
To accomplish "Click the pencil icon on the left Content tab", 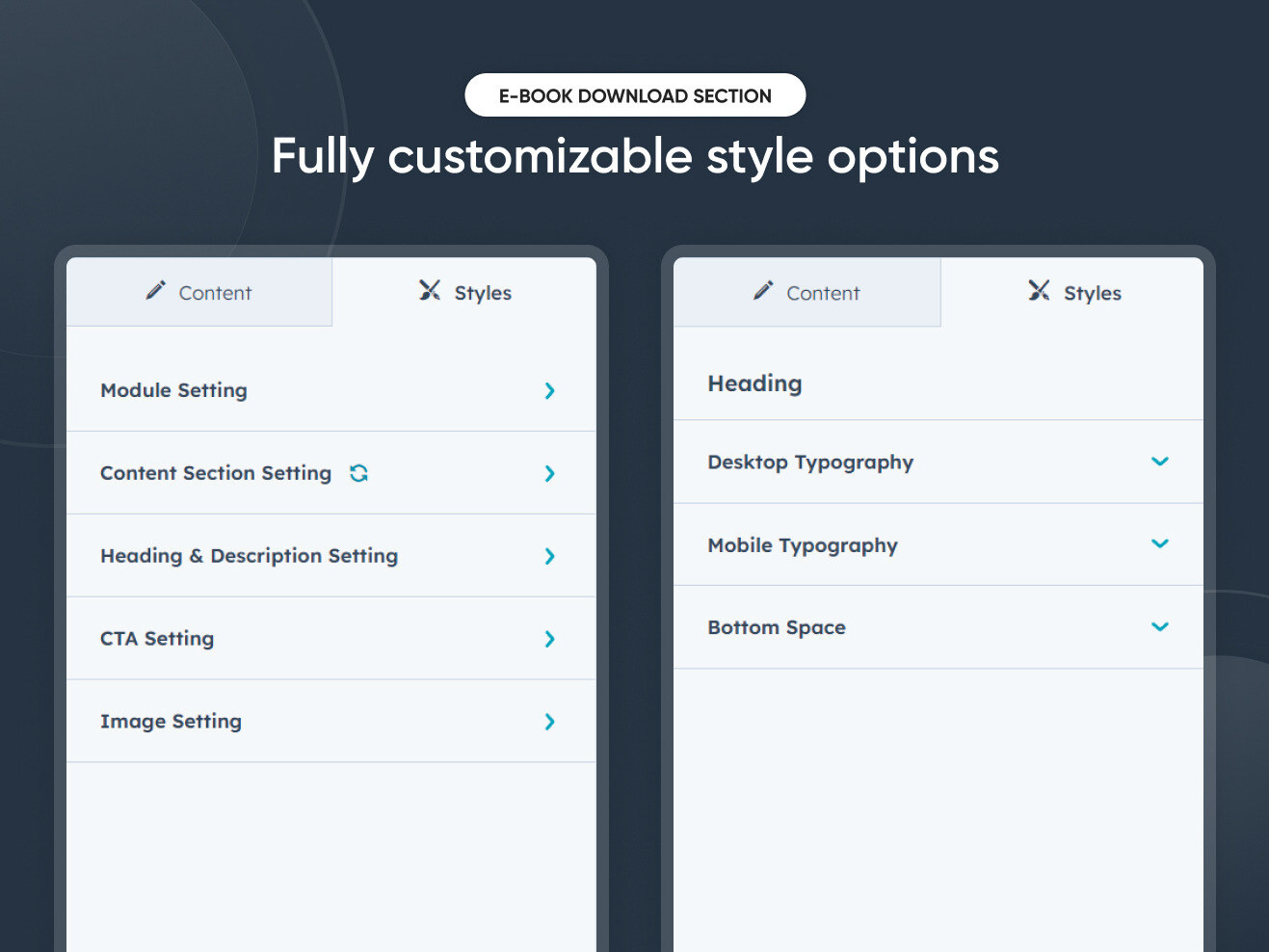I will 156,291.
